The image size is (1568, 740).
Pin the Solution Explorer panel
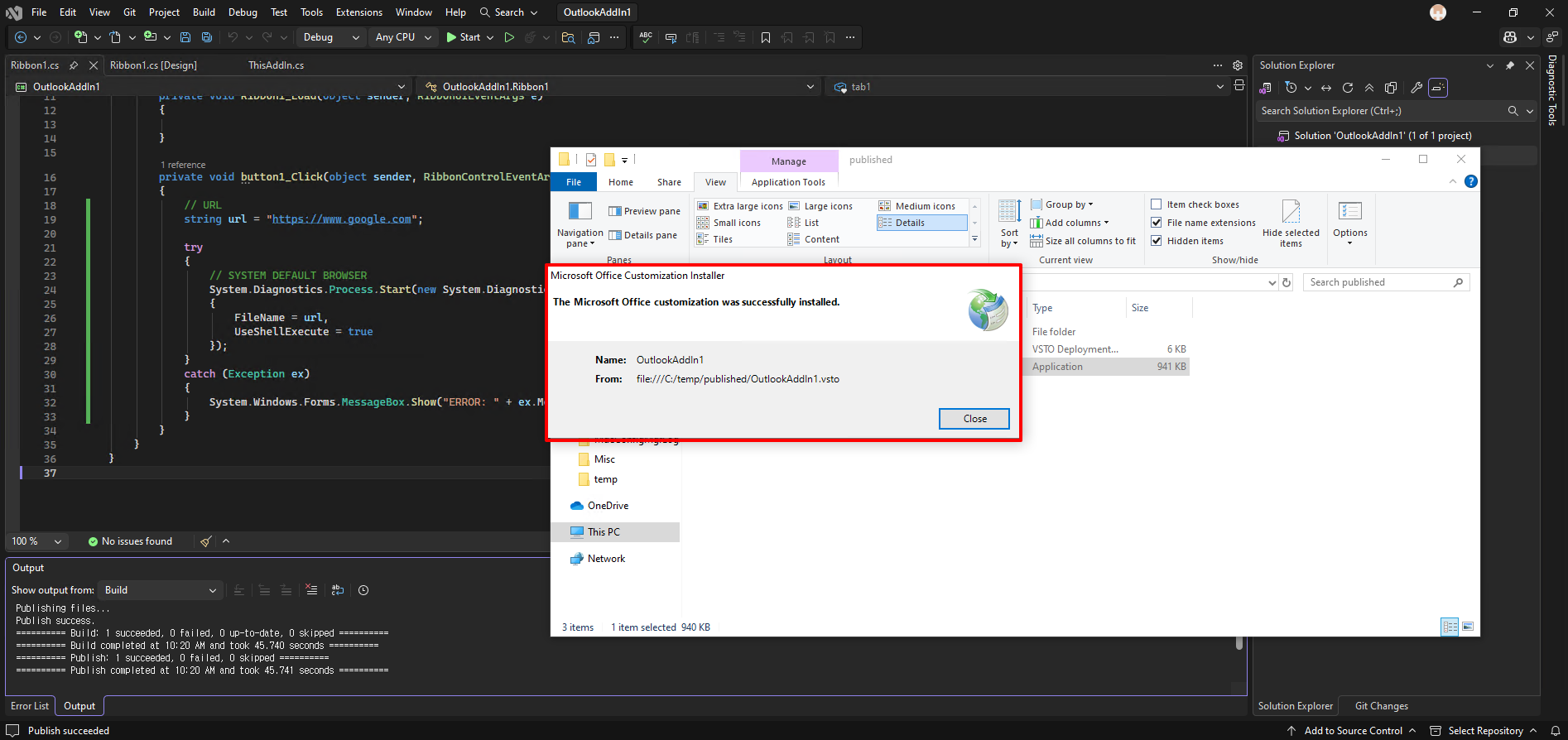1510,65
